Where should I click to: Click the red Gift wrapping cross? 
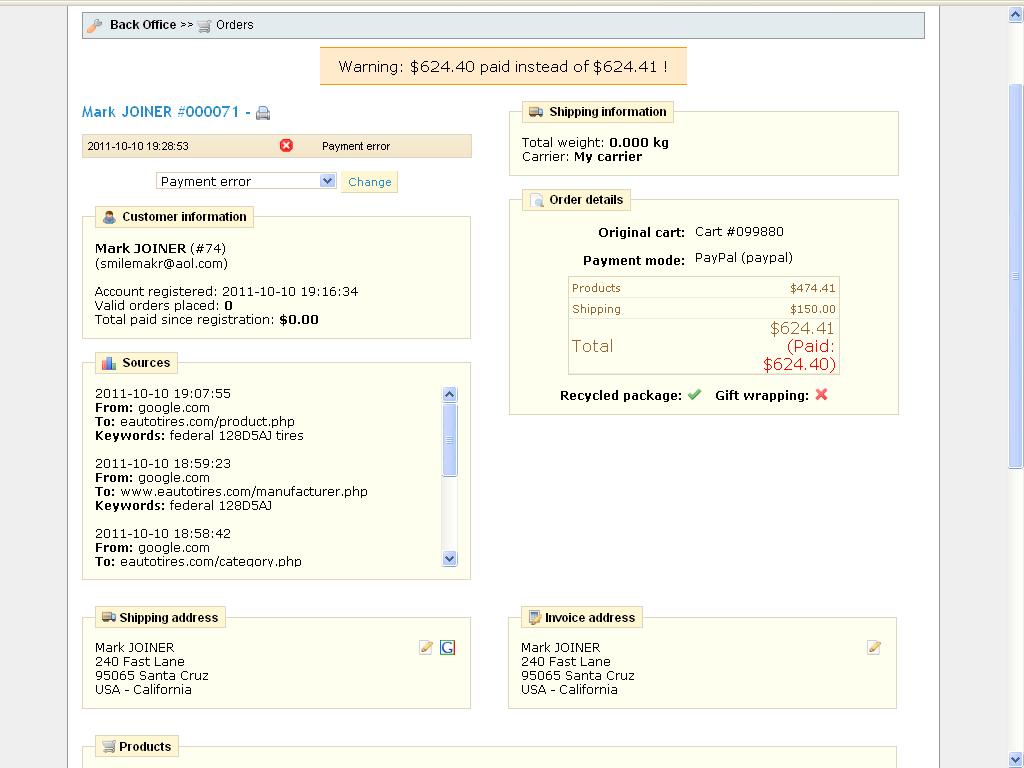click(x=822, y=394)
